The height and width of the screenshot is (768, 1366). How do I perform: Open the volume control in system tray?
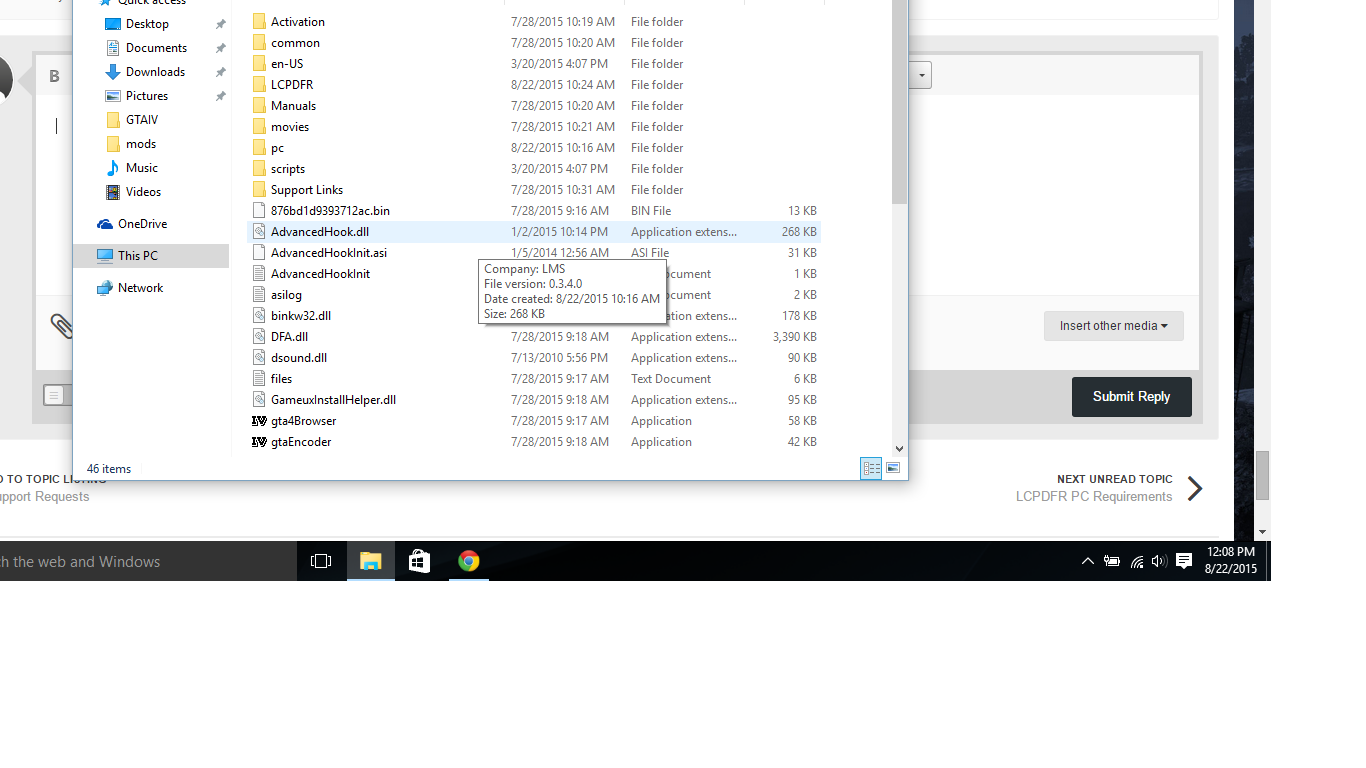1159,561
